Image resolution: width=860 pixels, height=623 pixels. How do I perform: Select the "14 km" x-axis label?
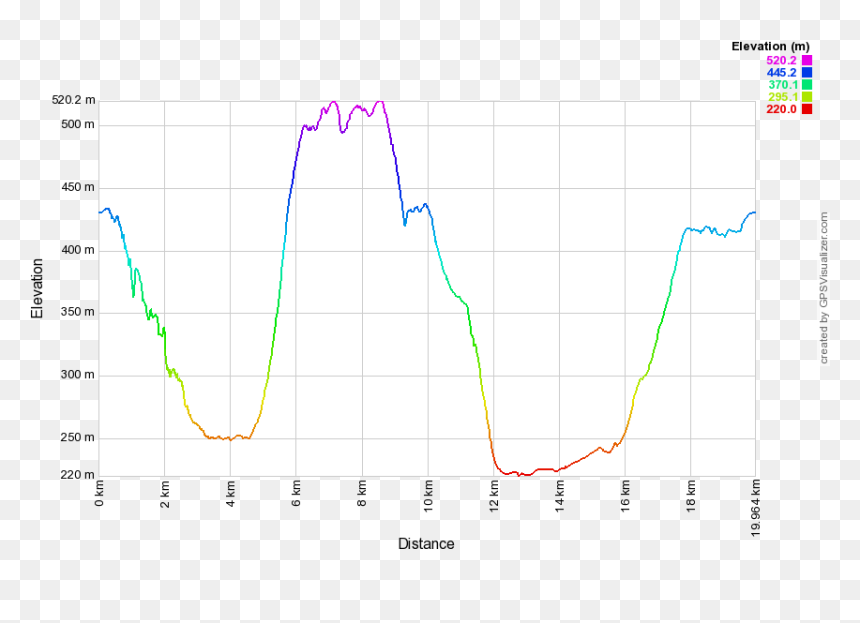click(560, 496)
